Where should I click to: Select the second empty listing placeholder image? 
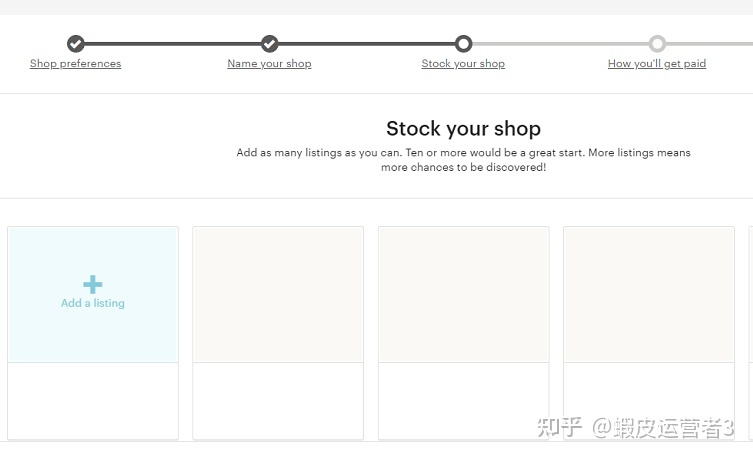(463, 294)
